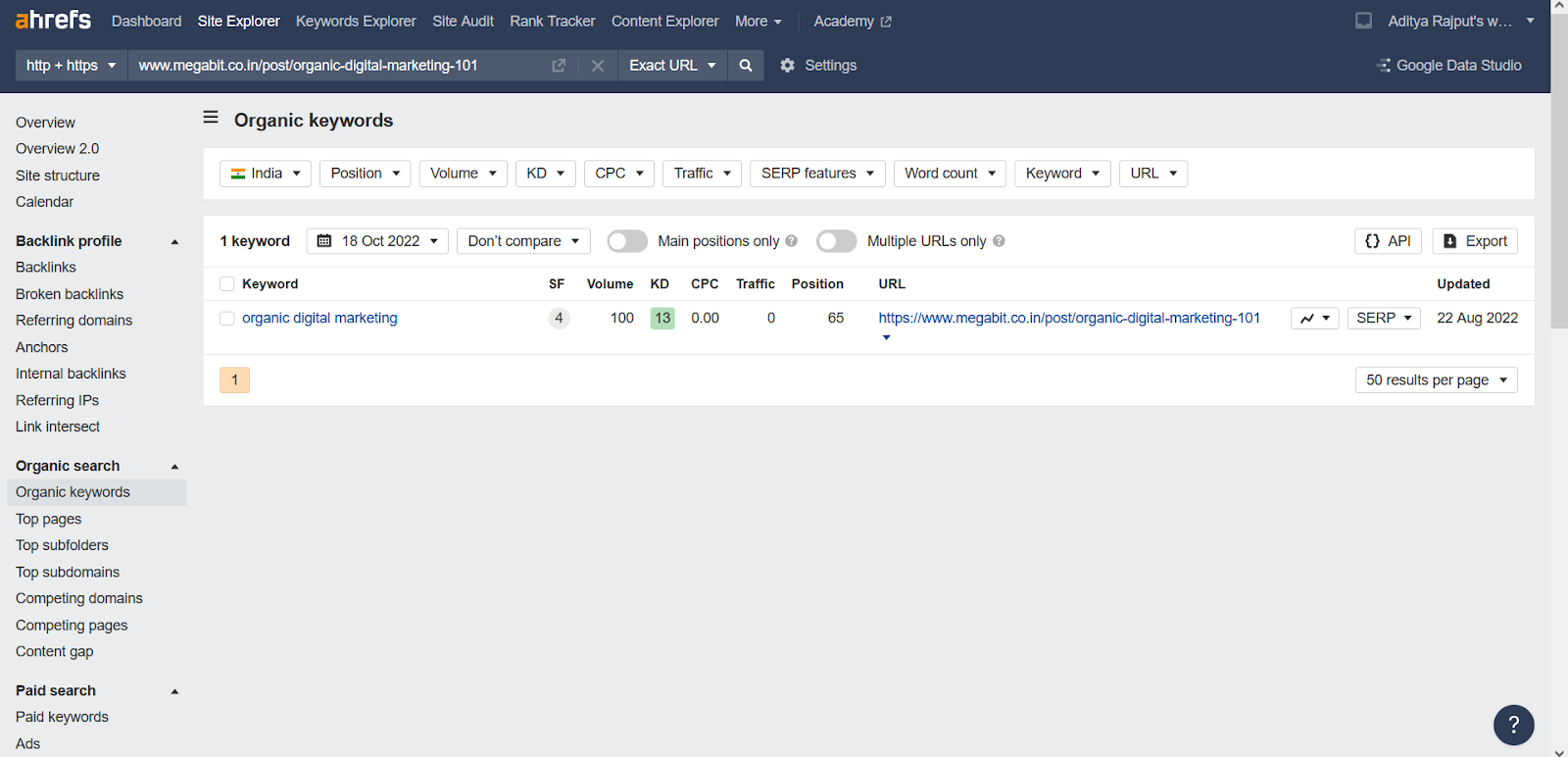
Task: Export the keywords table
Action: [1475, 241]
